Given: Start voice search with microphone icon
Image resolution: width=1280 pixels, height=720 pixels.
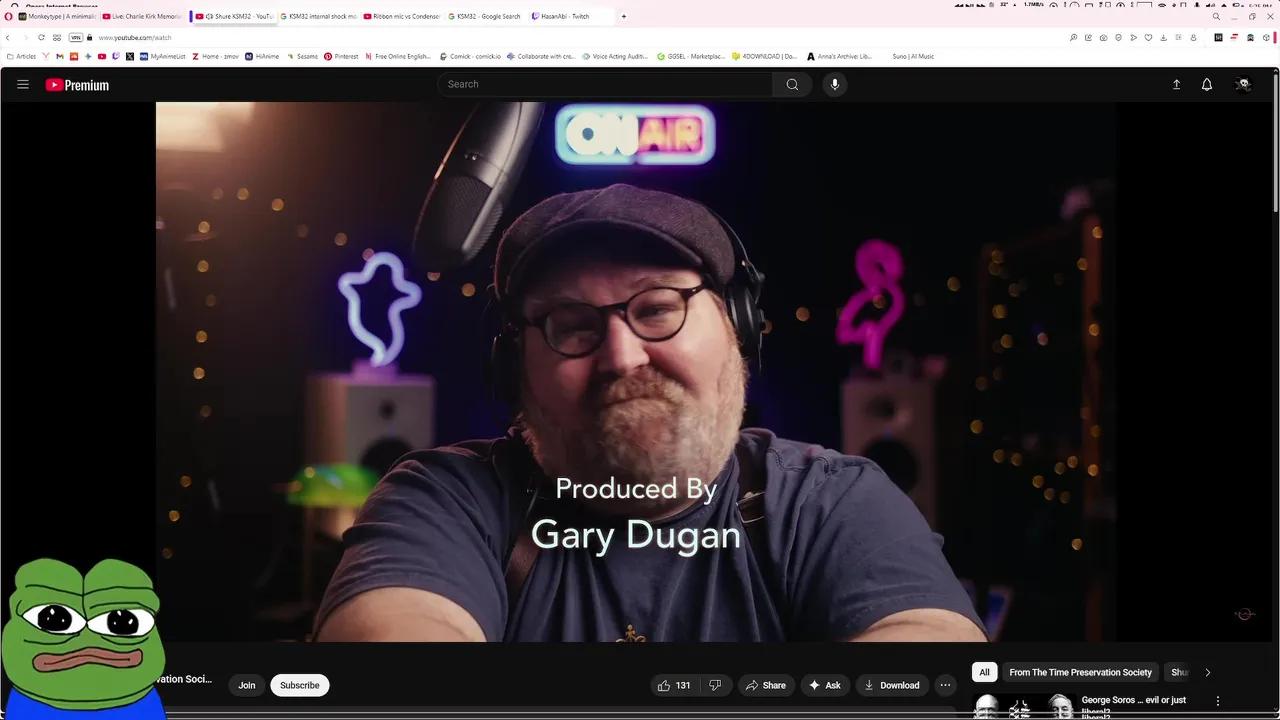Looking at the screenshot, I should tap(835, 84).
